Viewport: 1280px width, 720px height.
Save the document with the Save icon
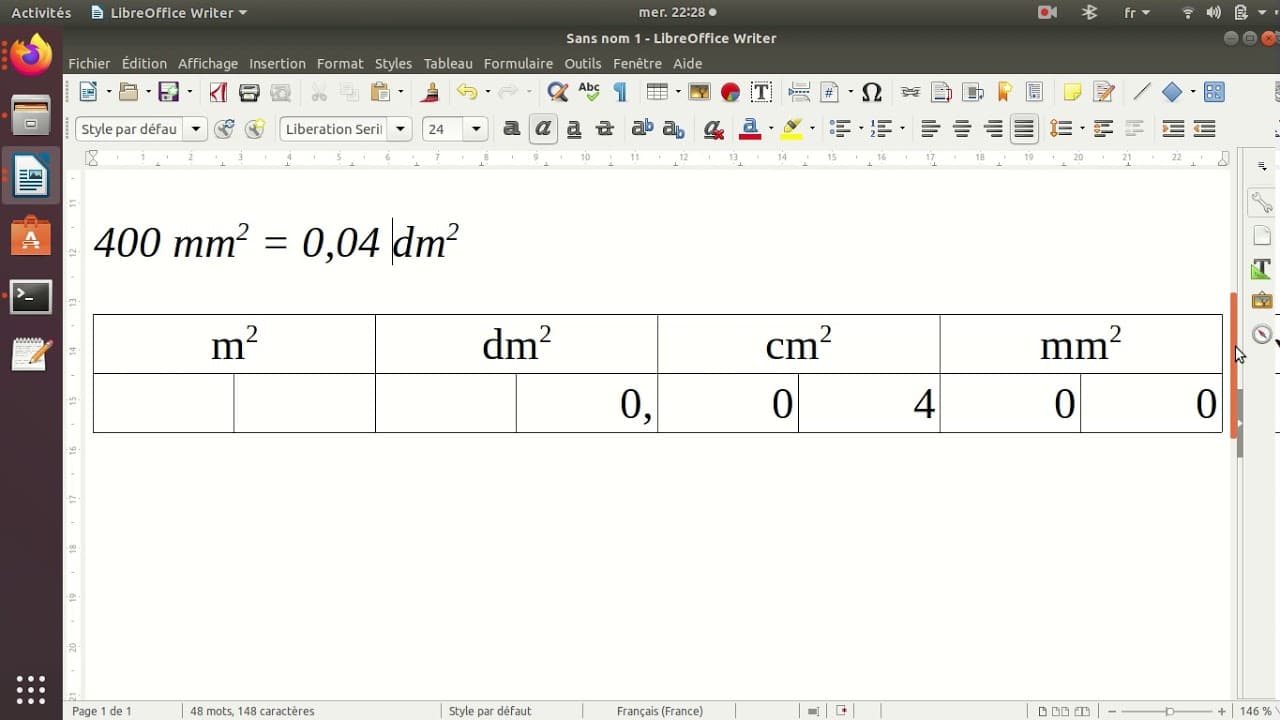(x=168, y=92)
